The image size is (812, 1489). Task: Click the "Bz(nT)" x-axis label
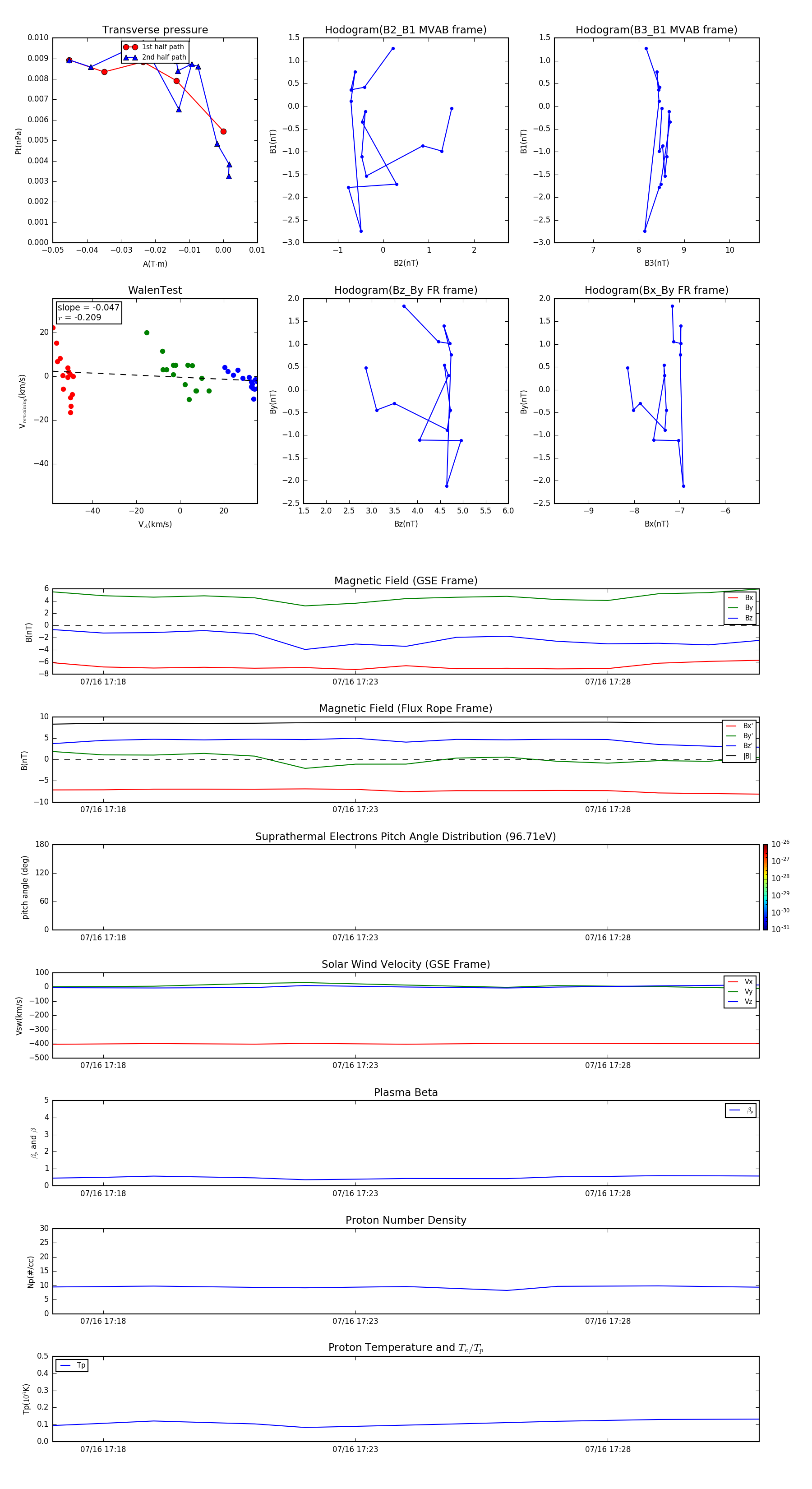(406, 524)
